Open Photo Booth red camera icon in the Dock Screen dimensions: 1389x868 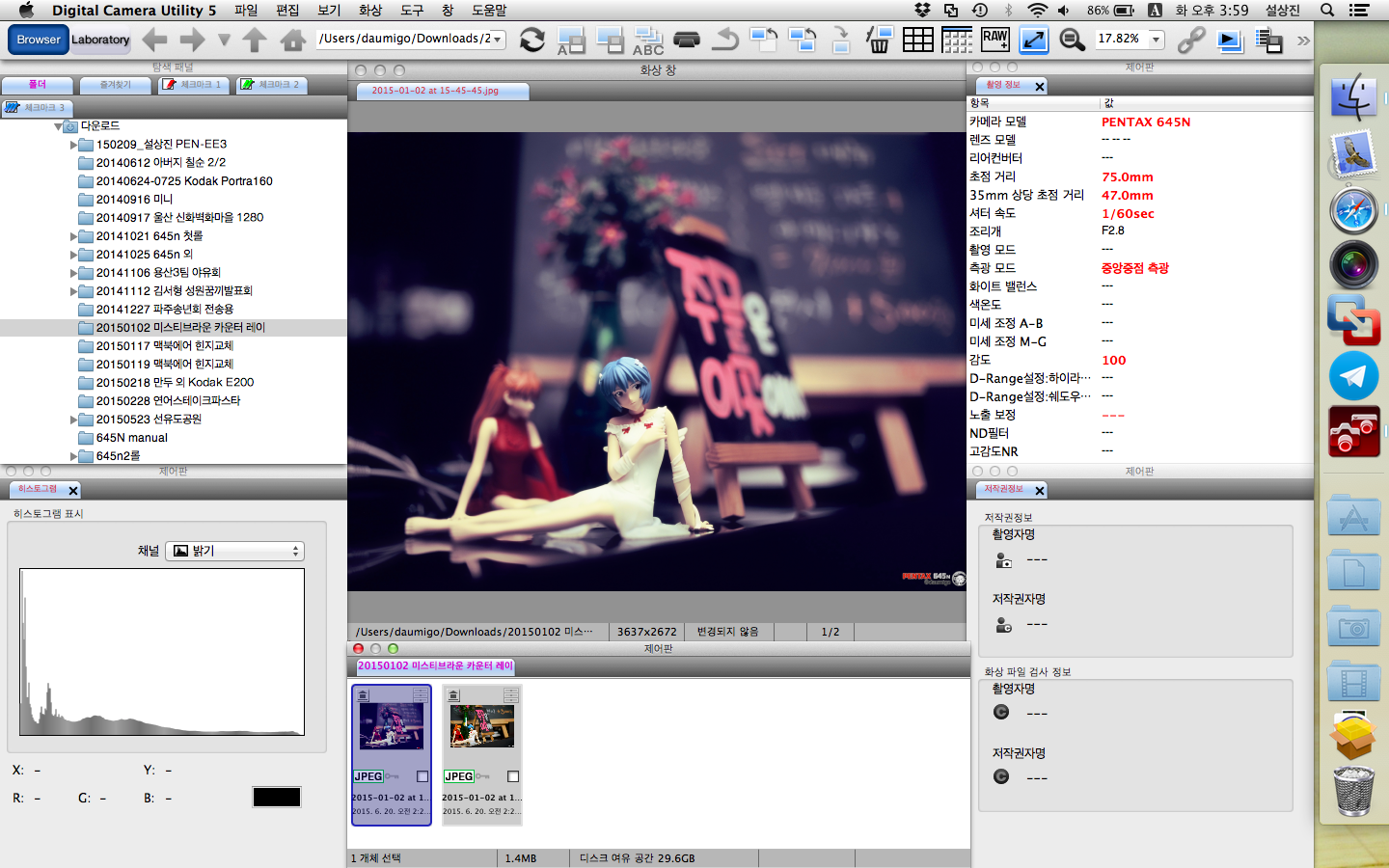click(x=1353, y=431)
